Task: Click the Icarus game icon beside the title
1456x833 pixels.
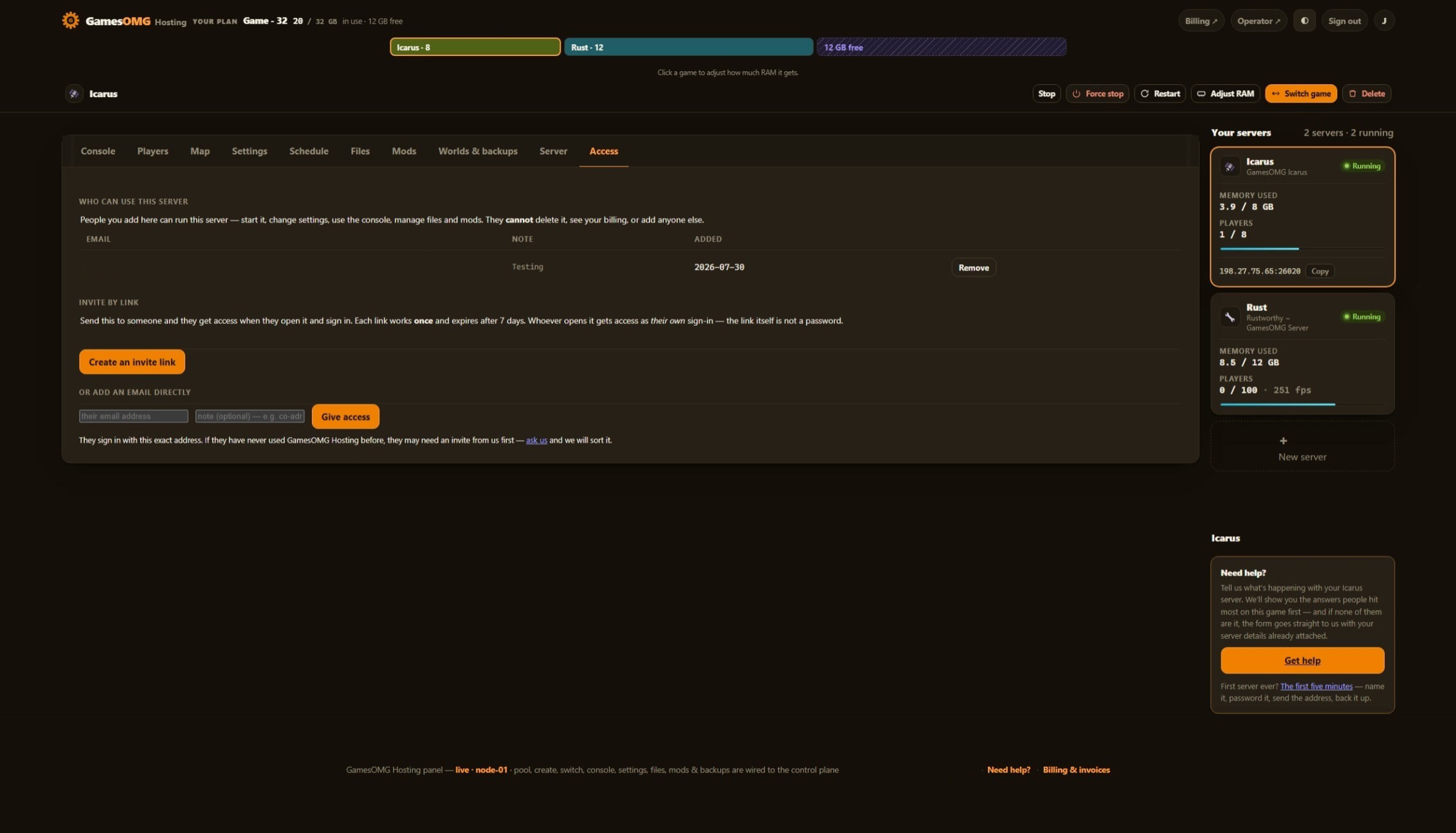Action: 74,93
